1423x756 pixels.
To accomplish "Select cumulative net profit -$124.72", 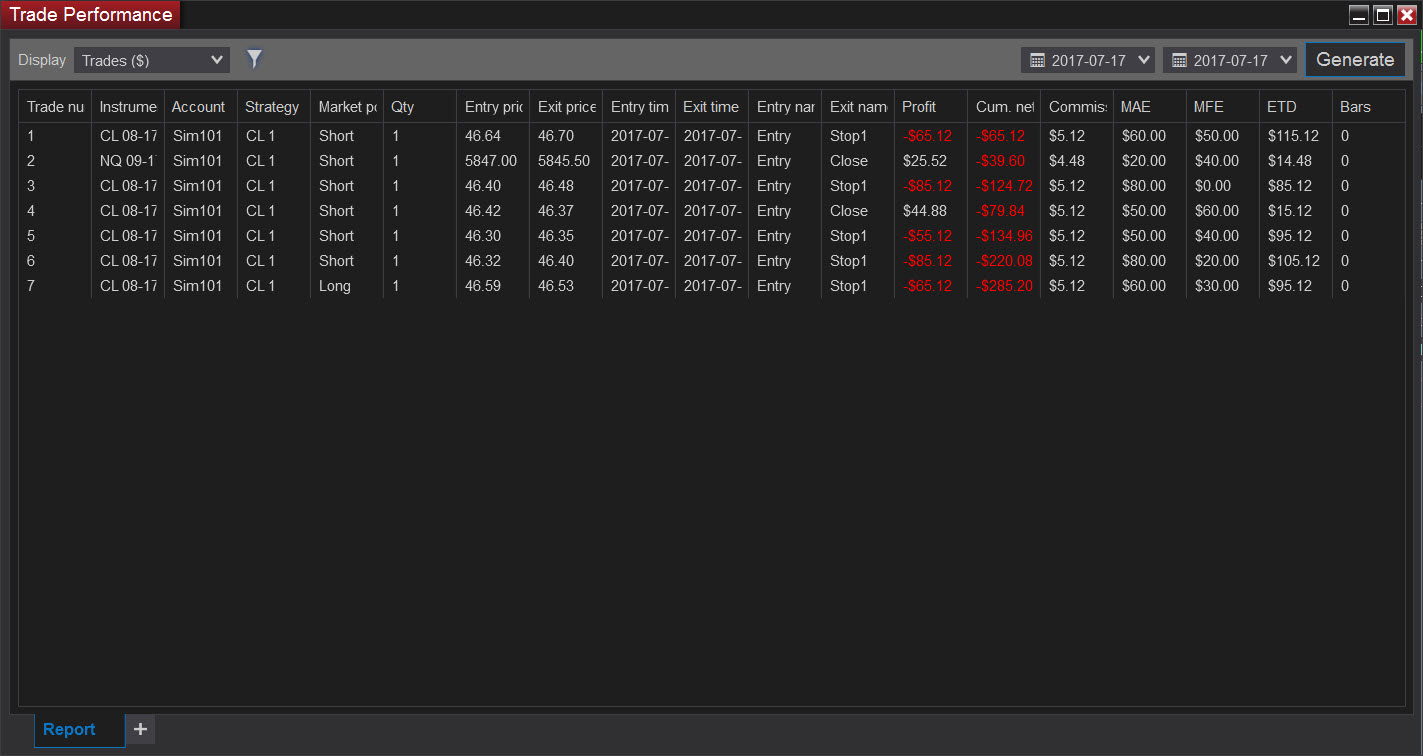I will click(1004, 186).
